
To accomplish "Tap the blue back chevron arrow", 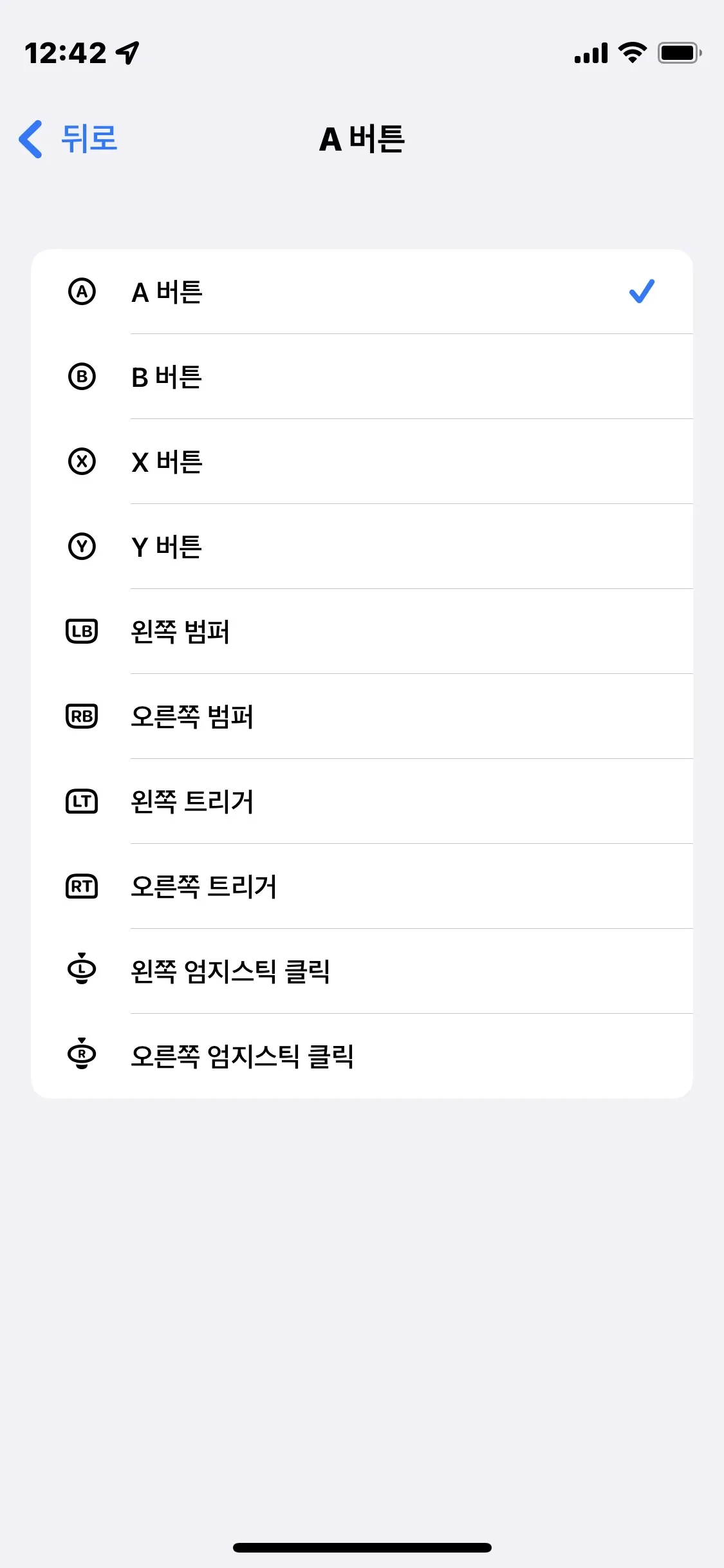I will pos(31,139).
